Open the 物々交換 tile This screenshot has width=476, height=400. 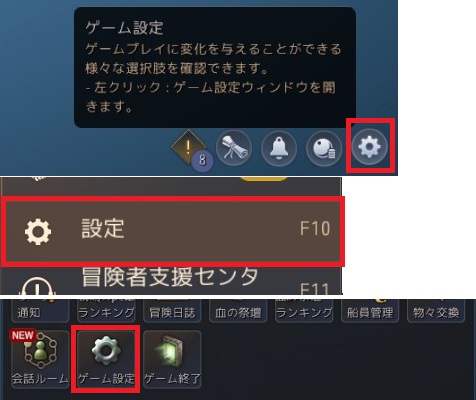coord(436,311)
